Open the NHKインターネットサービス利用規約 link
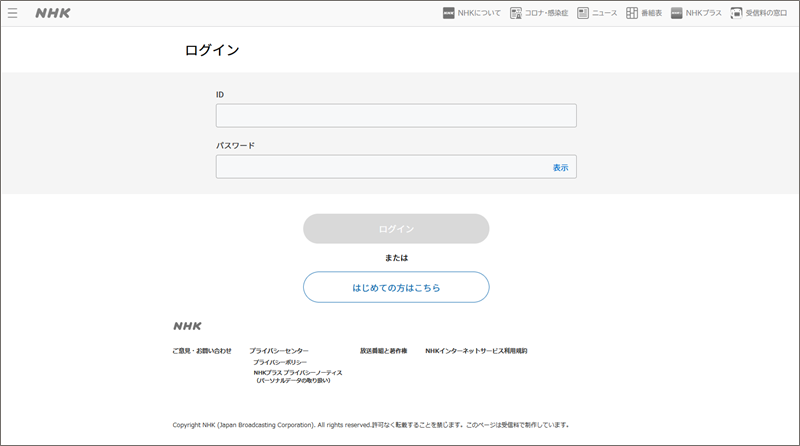The height and width of the screenshot is (446, 800). pos(476,351)
